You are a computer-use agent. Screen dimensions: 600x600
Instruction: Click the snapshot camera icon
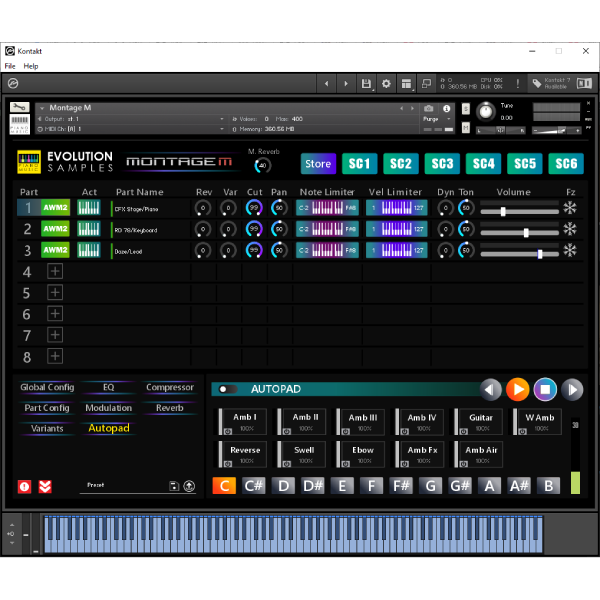pyautogui.click(x=429, y=109)
